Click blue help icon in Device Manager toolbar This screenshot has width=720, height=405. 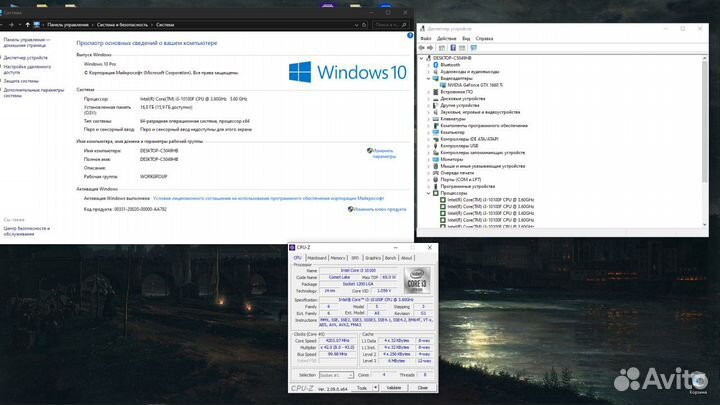coord(453,48)
